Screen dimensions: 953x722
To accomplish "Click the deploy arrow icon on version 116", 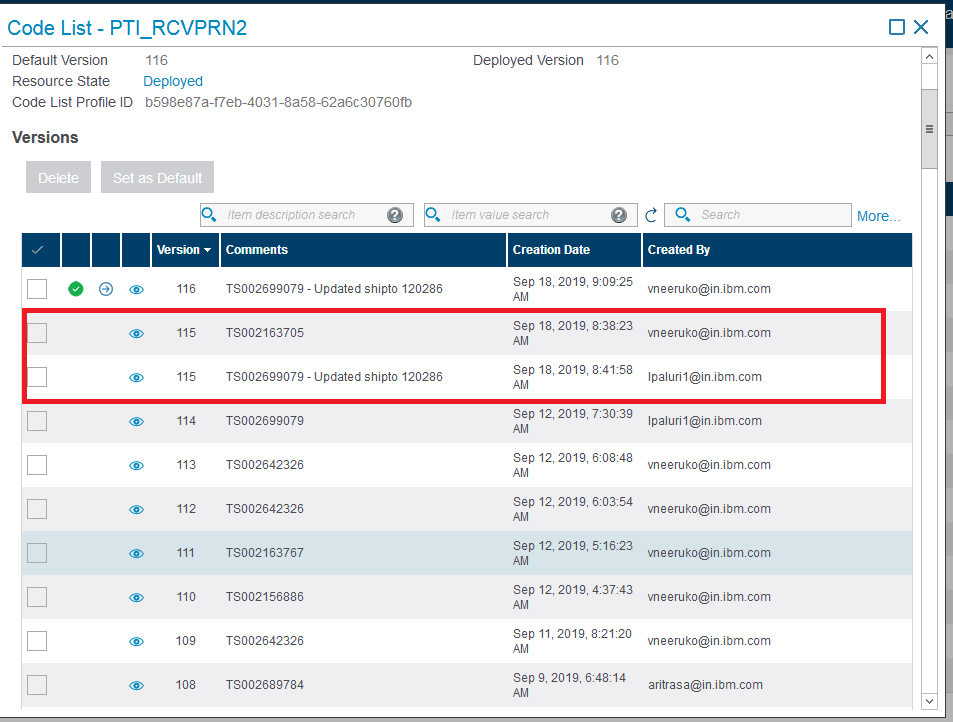I will (x=106, y=289).
